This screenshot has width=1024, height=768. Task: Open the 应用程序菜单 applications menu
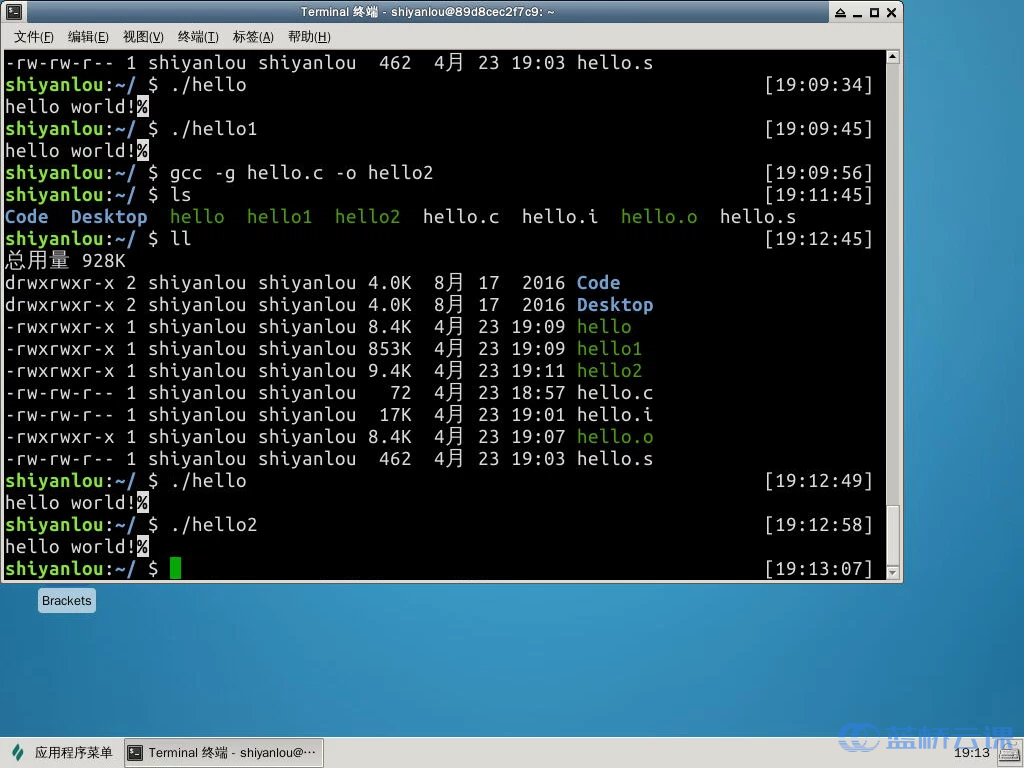(62, 753)
